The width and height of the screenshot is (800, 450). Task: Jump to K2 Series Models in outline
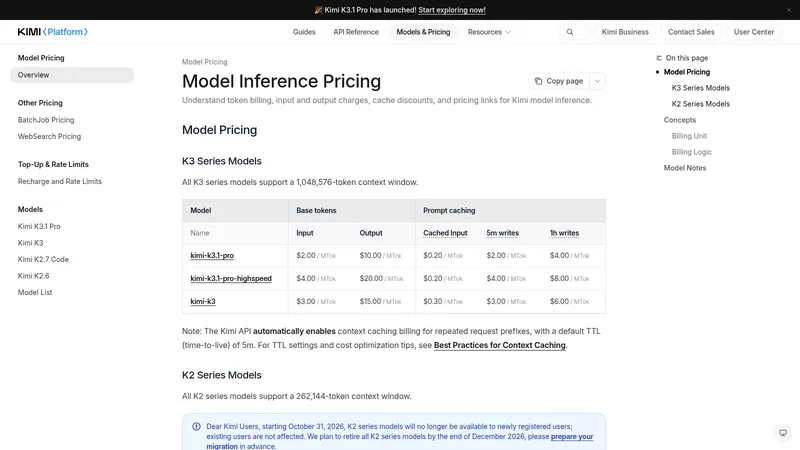point(701,104)
